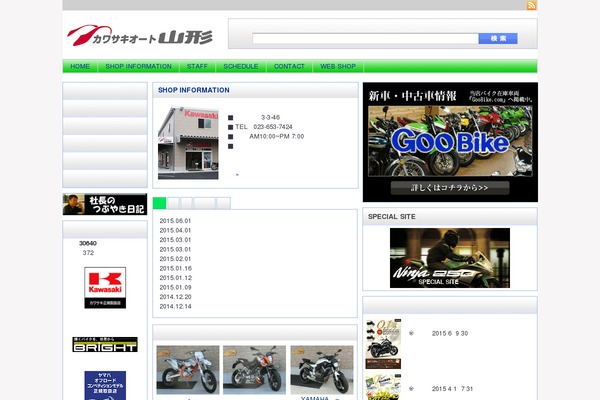600x400 pixels.
Task: Open the campaign flyer dated 2015 6 - 9 30
Action: [x=383, y=344]
